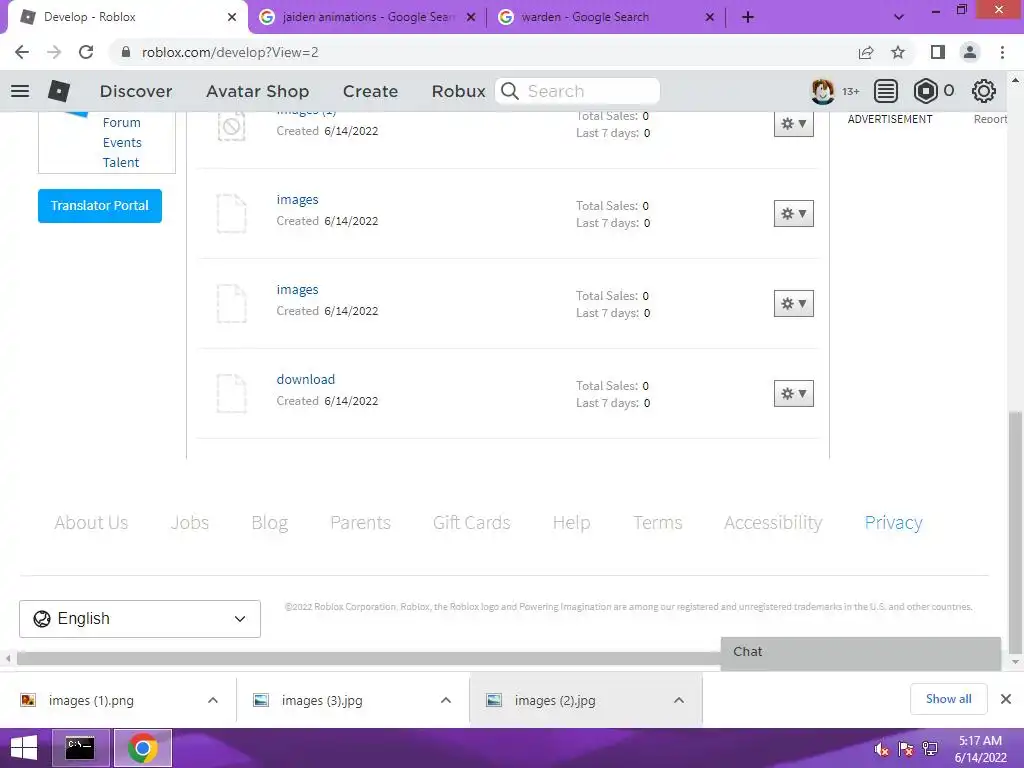
Task: Expand options for images (3).jpg download
Action: click(446, 700)
